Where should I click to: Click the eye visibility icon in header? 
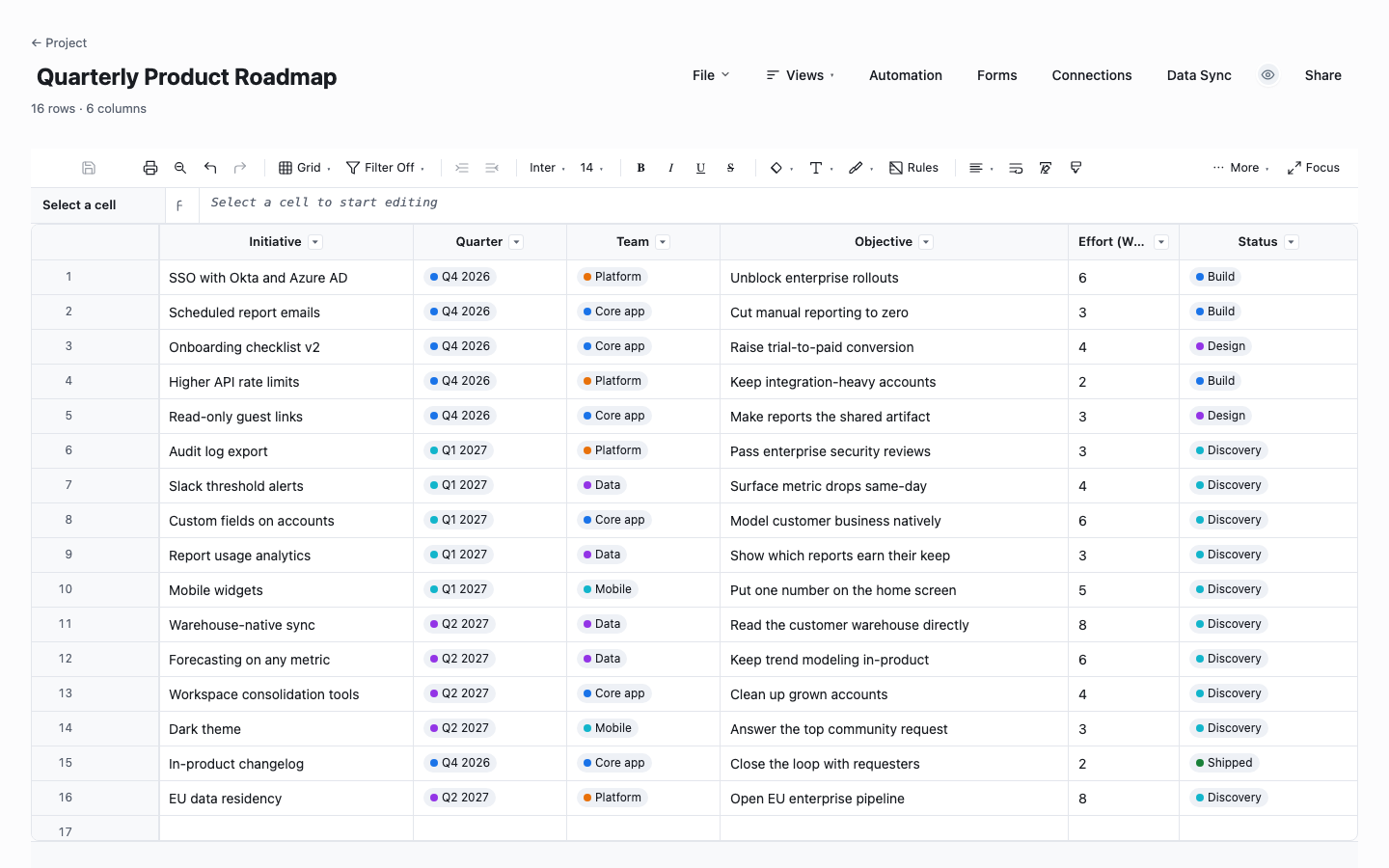click(1268, 75)
